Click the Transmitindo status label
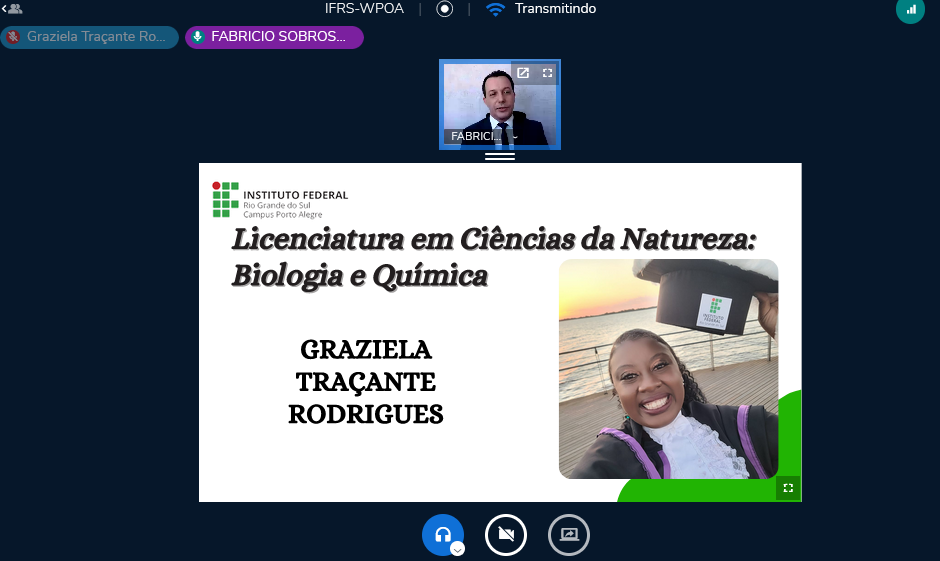 (555, 9)
